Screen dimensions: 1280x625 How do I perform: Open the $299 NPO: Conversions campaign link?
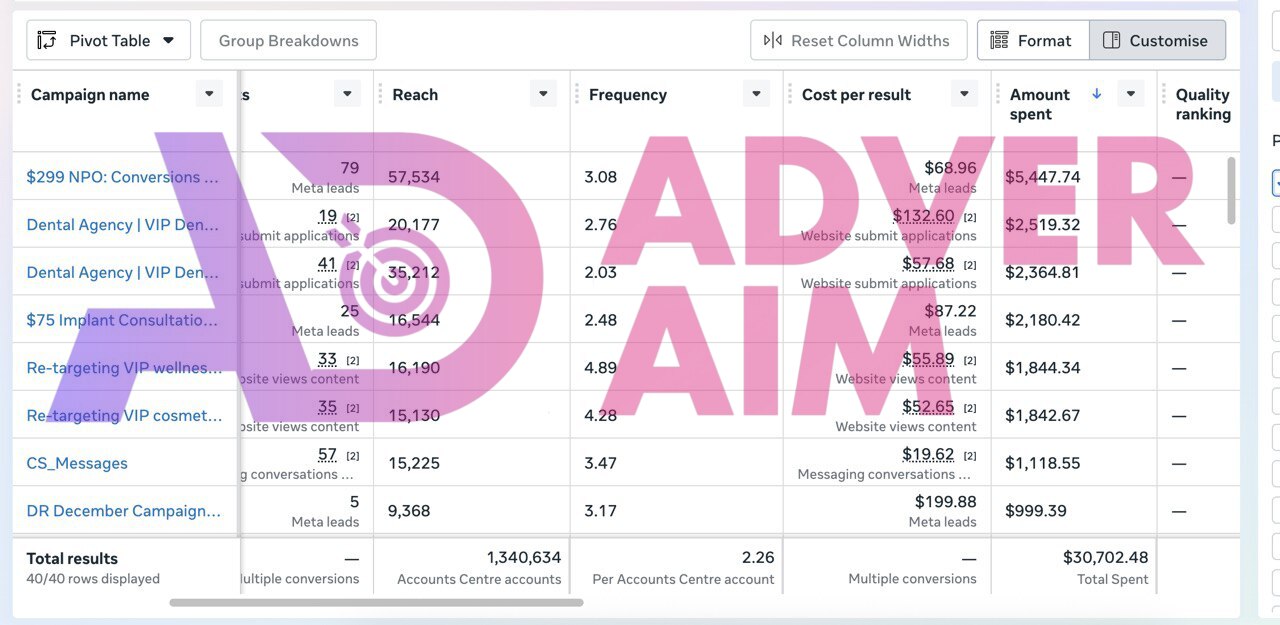pyautogui.click(x=123, y=177)
